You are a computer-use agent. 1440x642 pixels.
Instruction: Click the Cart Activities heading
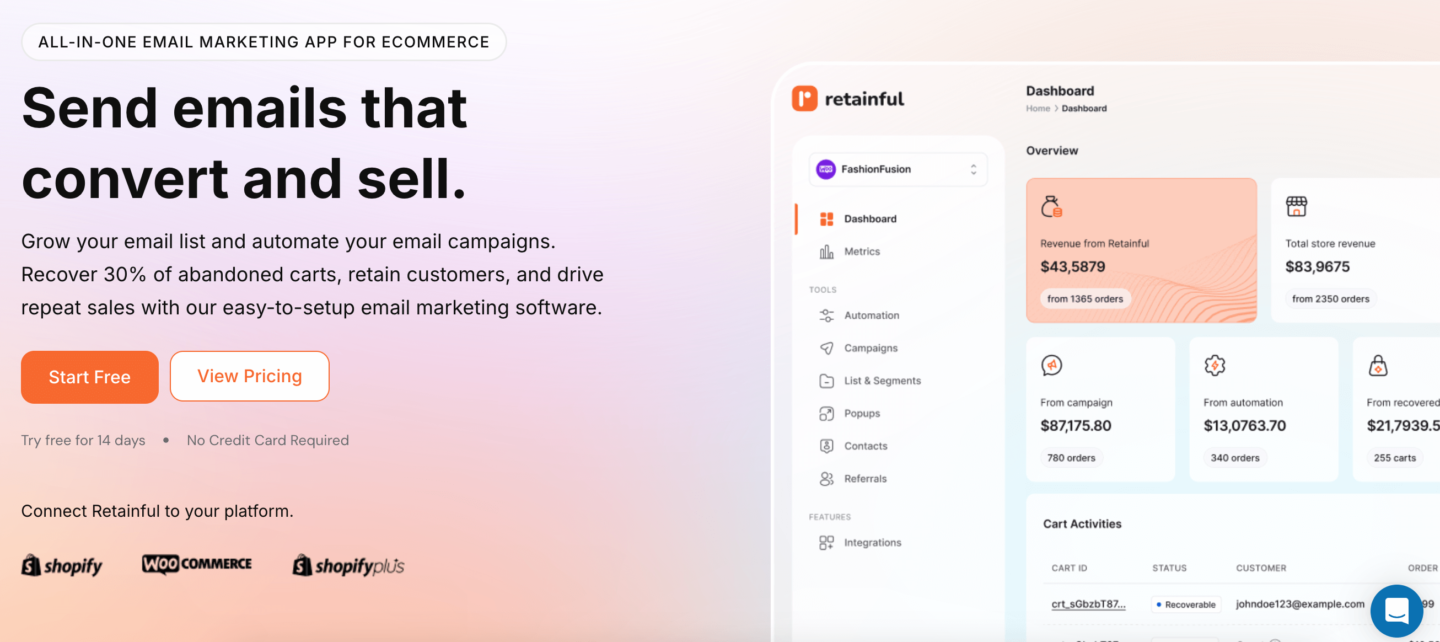point(1082,524)
